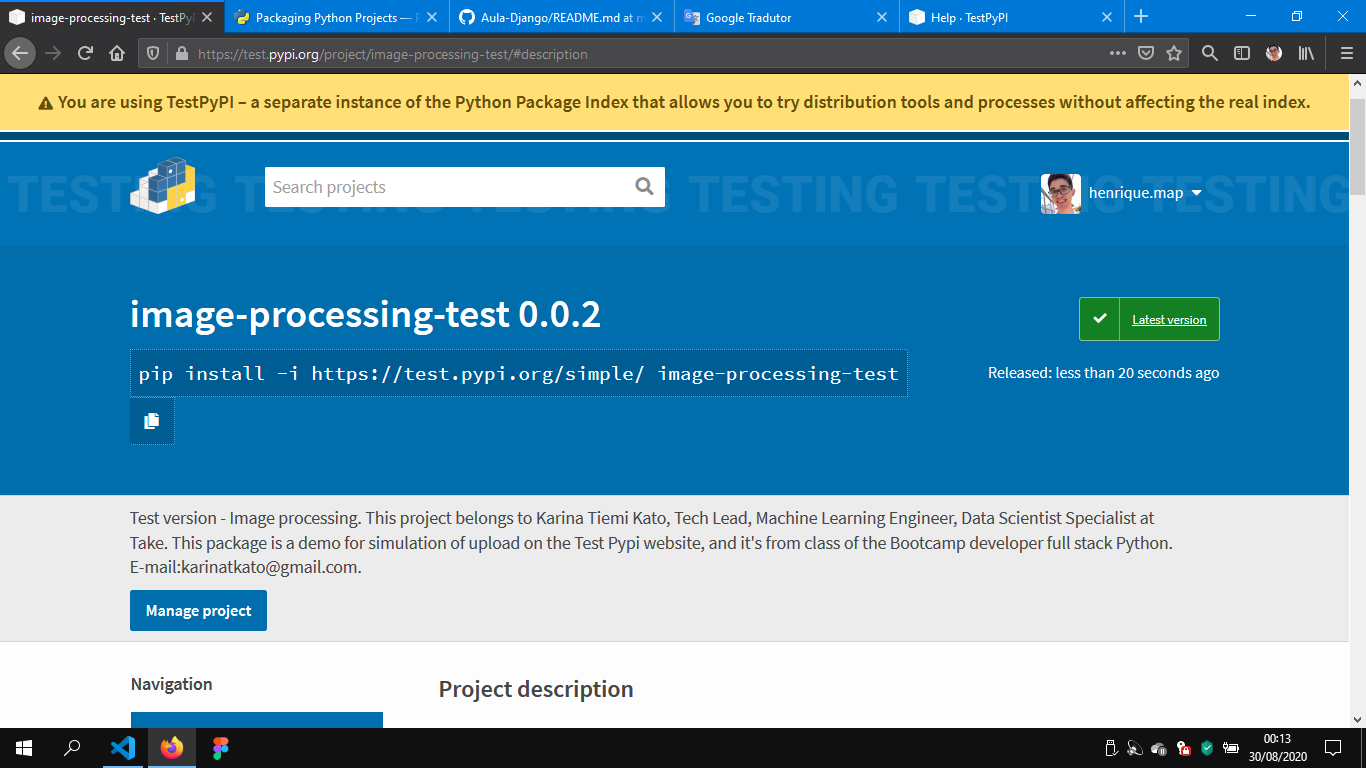The width and height of the screenshot is (1366, 768).
Task: Click the Latest version button
Action: pos(1149,319)
